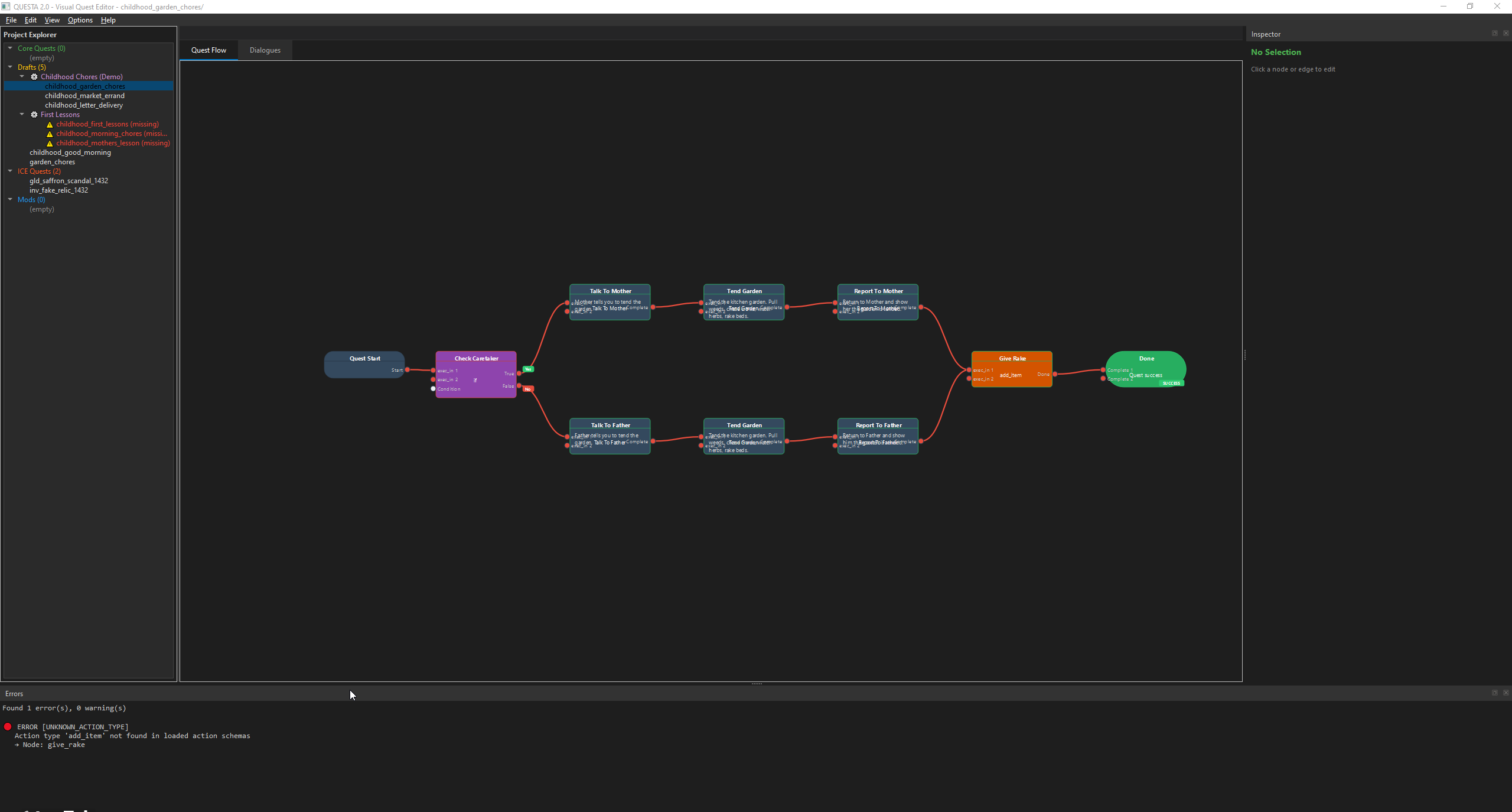Open the Options menu
The image size is (1512, 812).
click(80, 20)
